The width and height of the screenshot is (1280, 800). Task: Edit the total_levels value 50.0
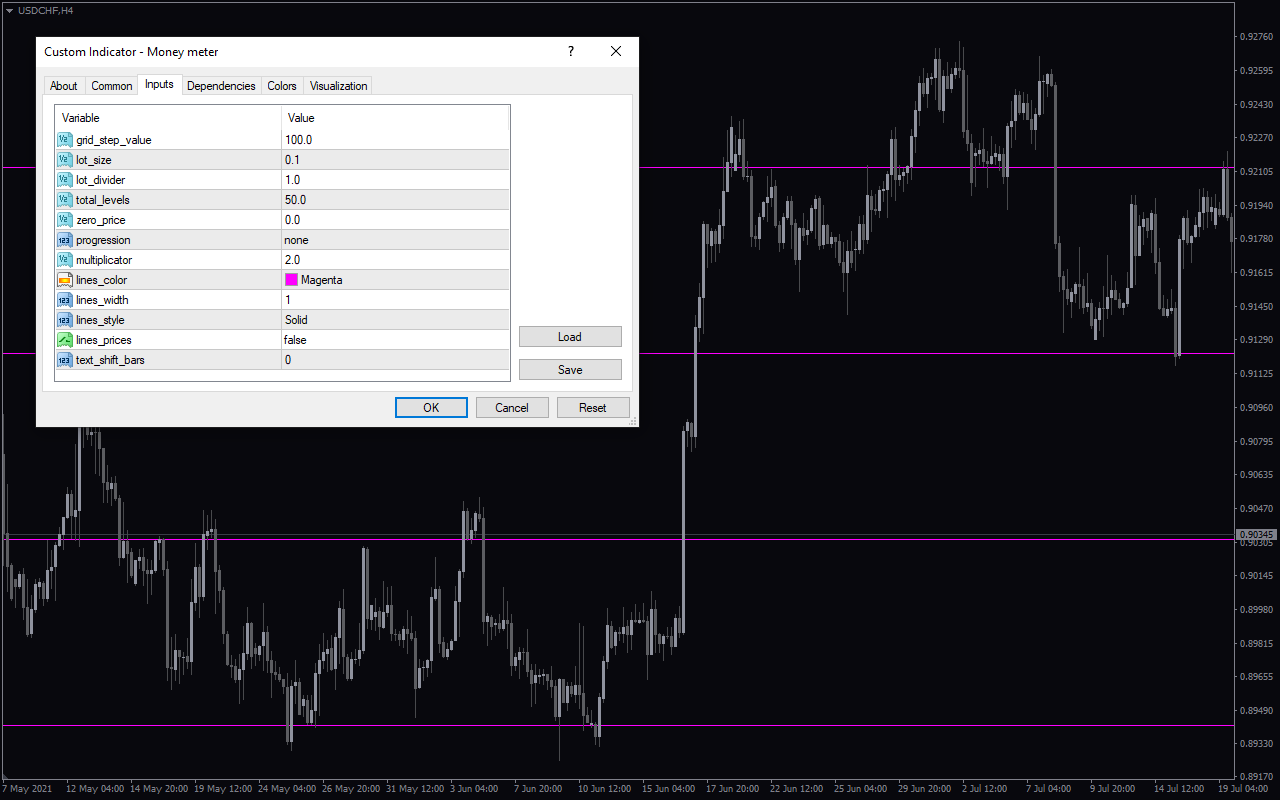point(395,200)
